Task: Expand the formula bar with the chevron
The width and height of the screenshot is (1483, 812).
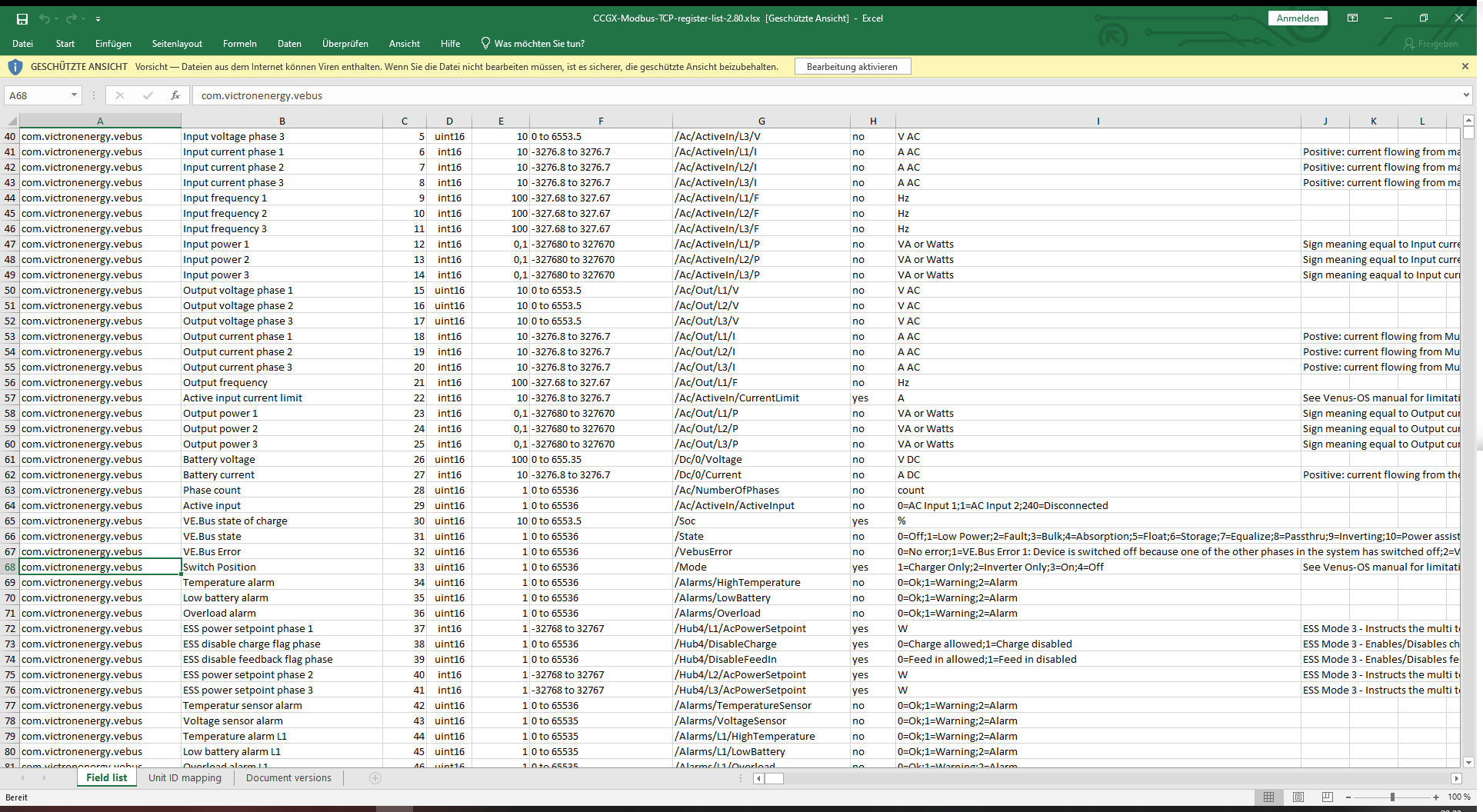Action: click(x=1466, y=95)
